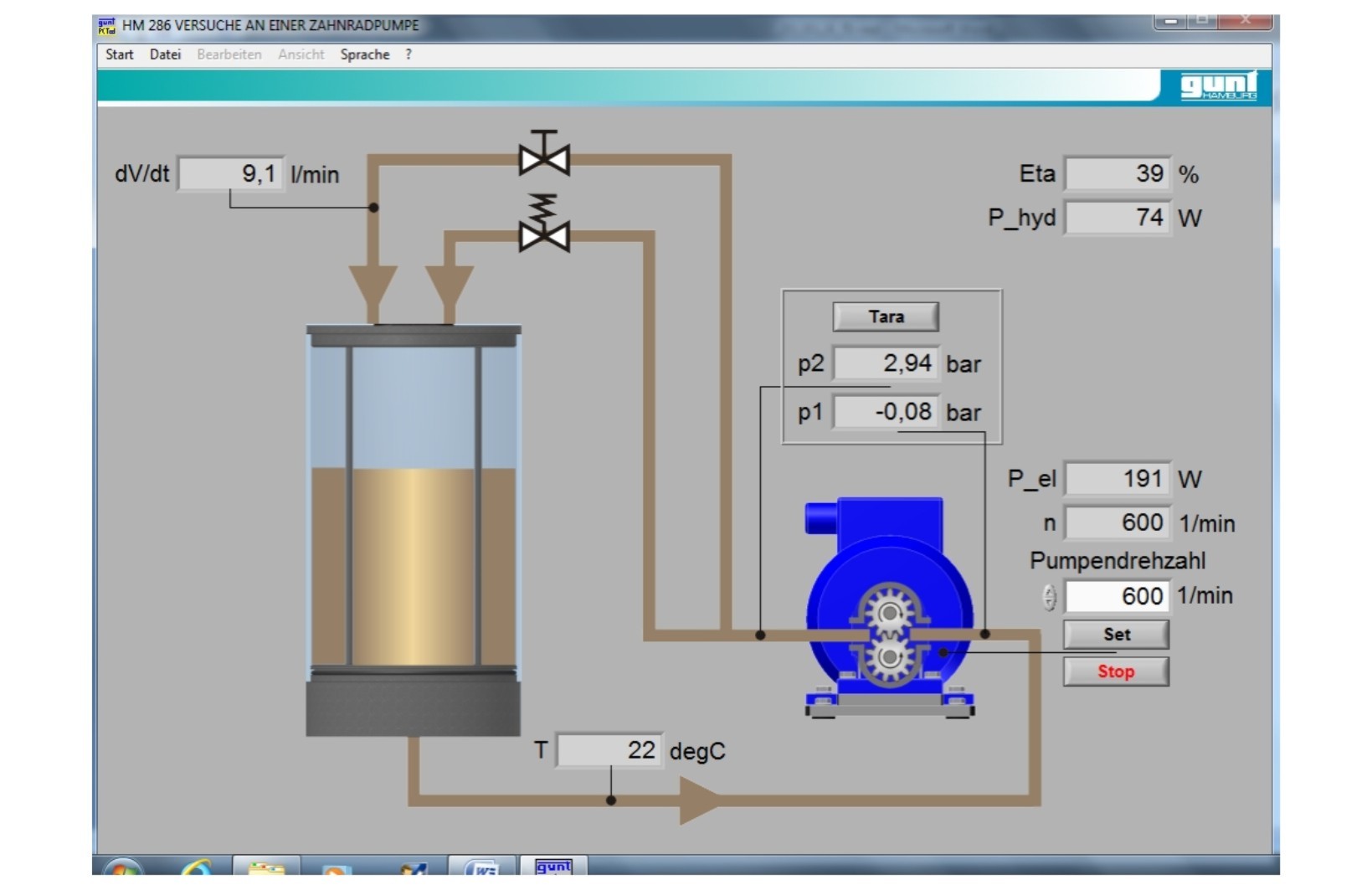Viewport: 1372px width, 890px height.
Task: Click the Pumpendrehzahl stepper arrows
Action: click(x=1050, y=597)
